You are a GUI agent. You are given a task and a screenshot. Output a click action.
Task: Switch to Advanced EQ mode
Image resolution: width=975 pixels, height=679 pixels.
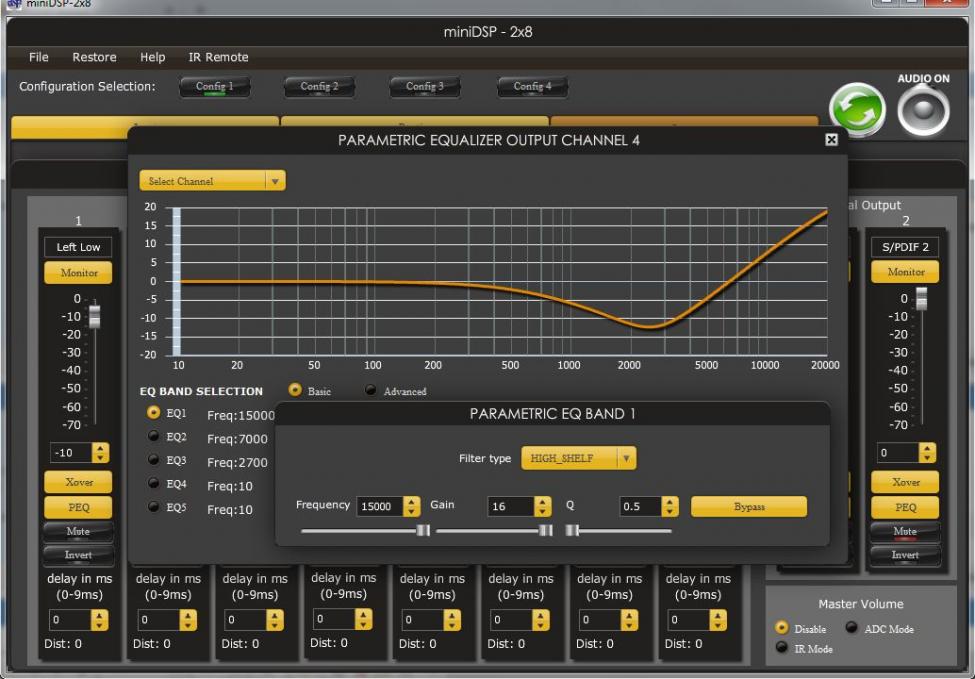click(x=371, y=391)
